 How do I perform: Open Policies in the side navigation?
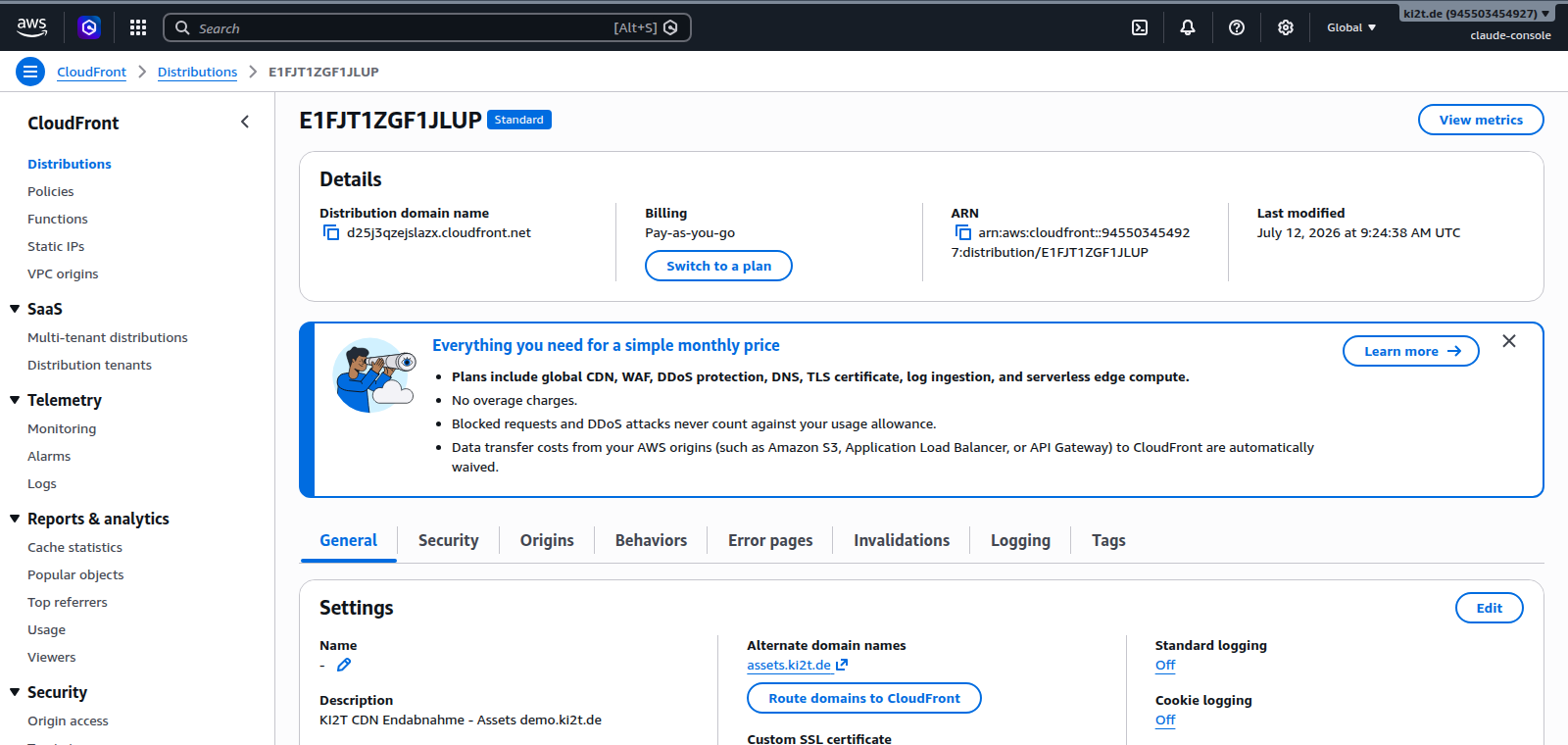tap(51, 191)
